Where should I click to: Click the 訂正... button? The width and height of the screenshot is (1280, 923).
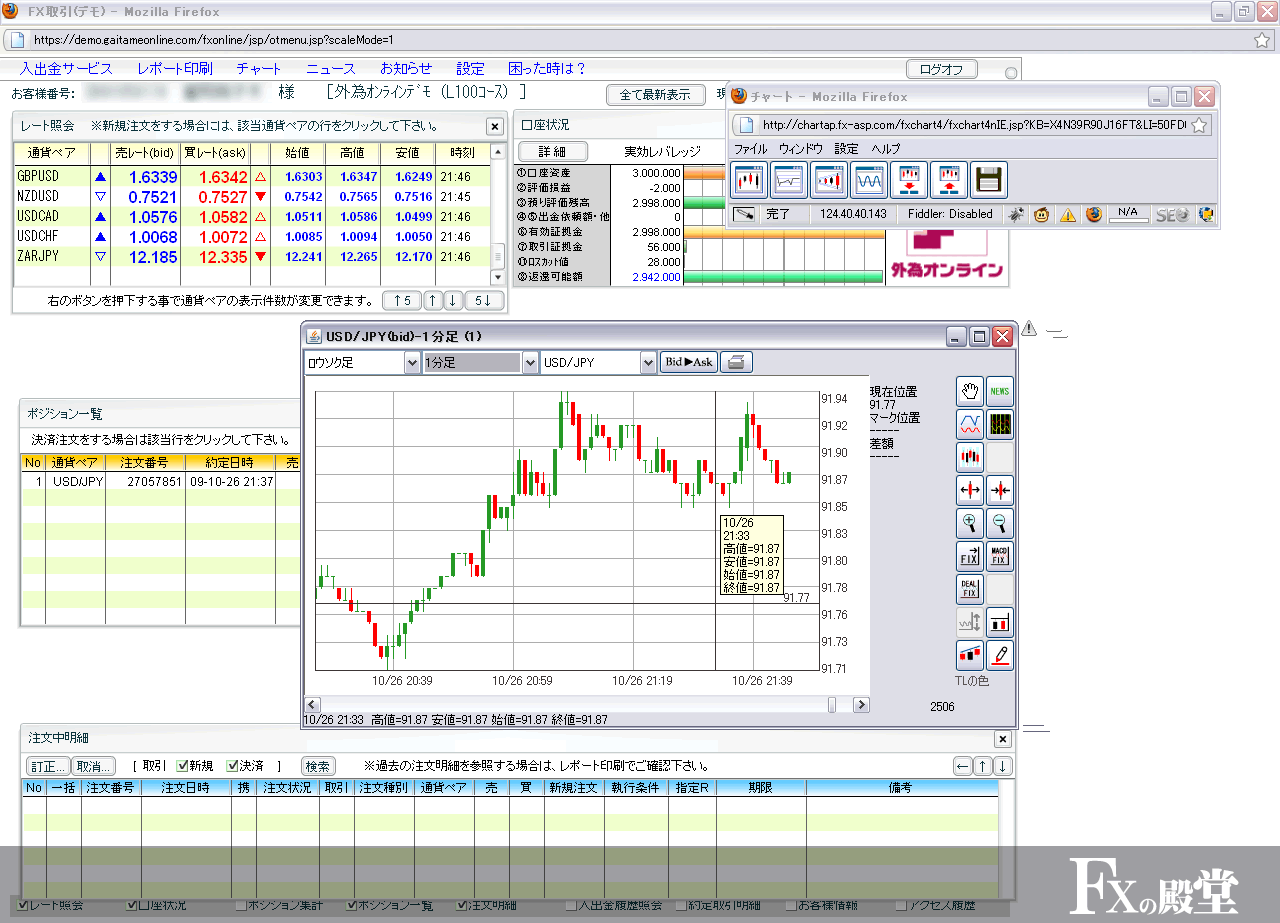pos(47,766)
